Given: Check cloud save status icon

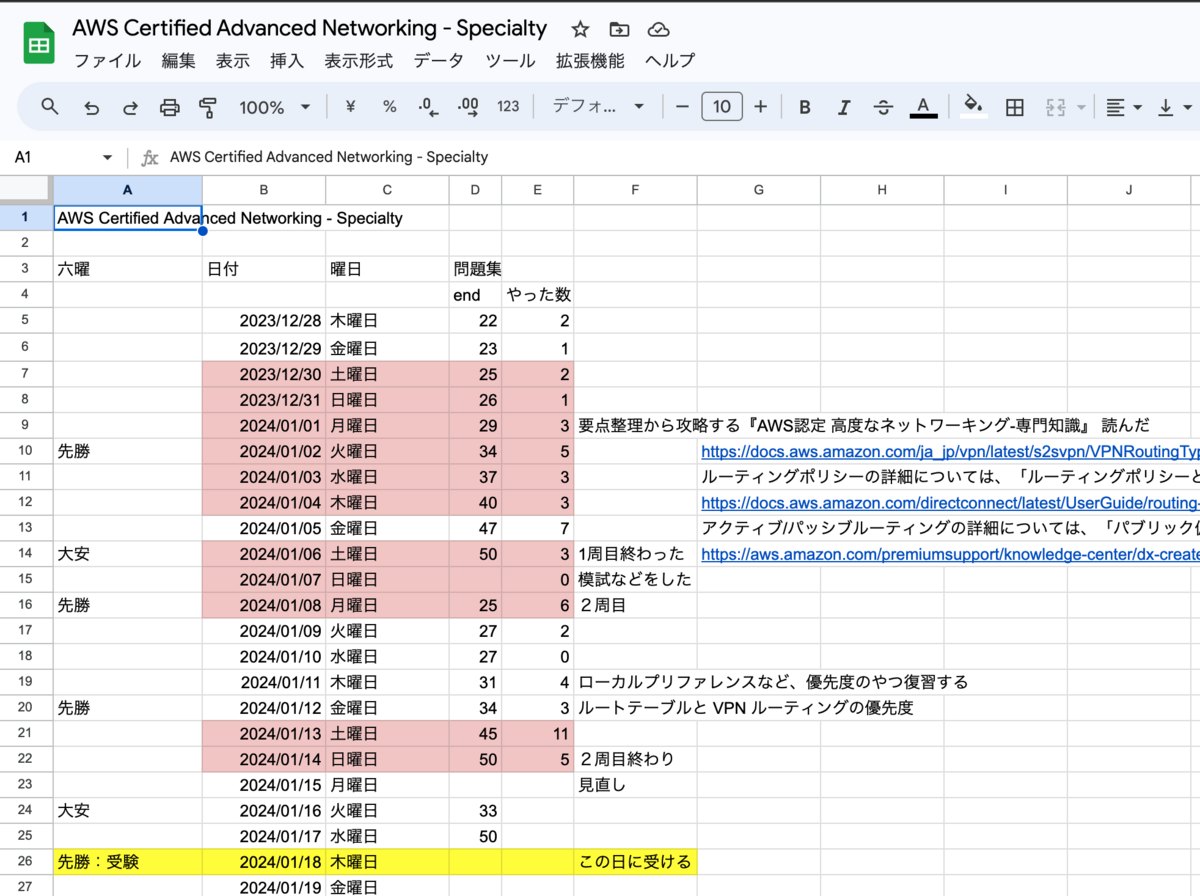Looking at the screenshot, I should pyautogui.click(x=658, y=29).
